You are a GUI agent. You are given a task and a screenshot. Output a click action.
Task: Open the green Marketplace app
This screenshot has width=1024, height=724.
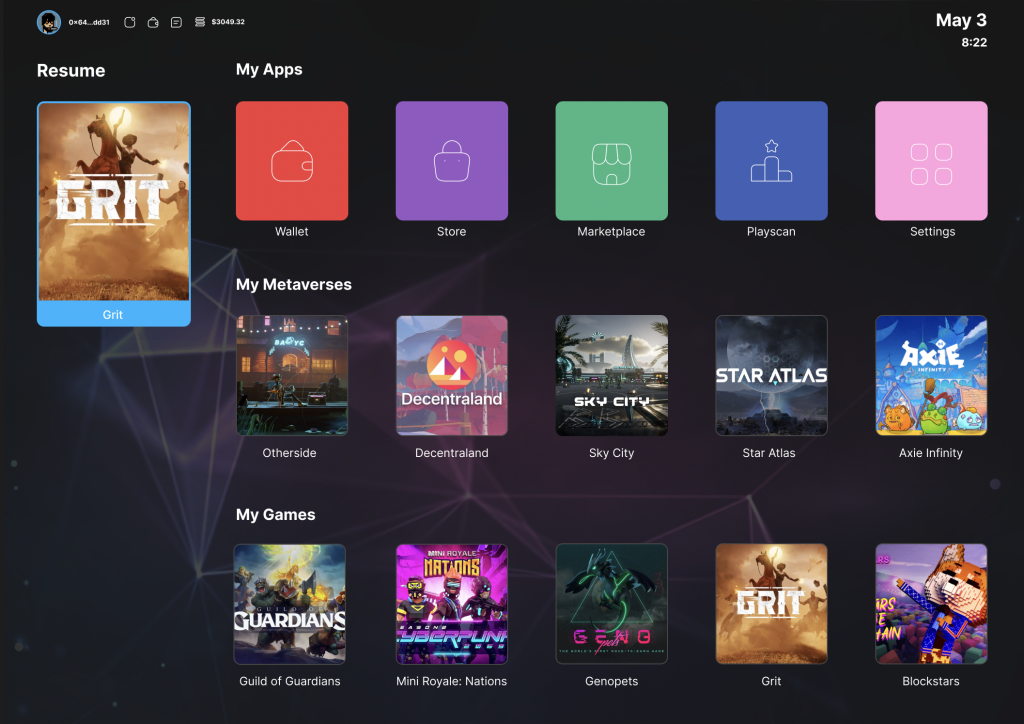611,161
